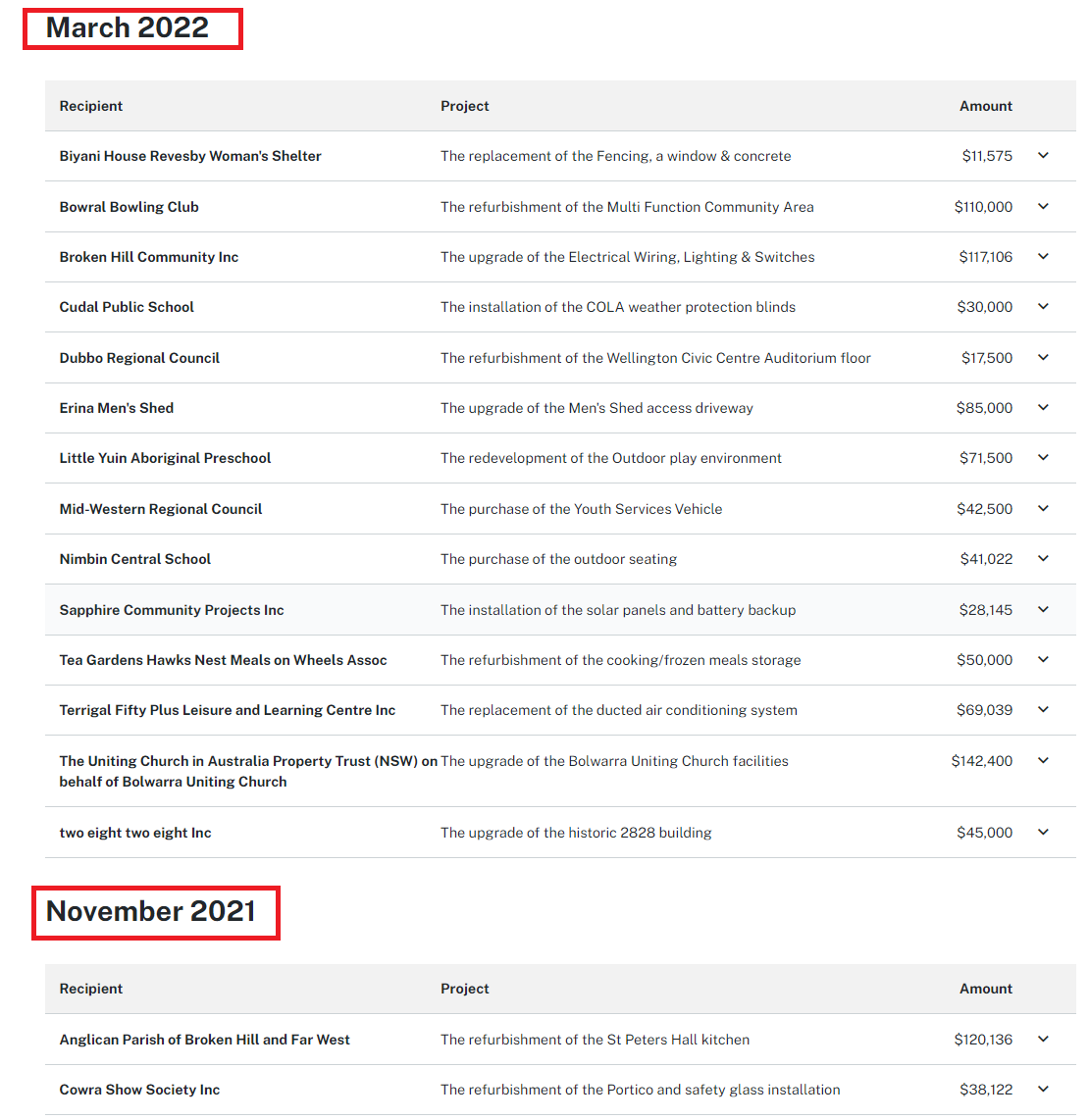Click the solar panels and battery backup project

coord(618,609)
